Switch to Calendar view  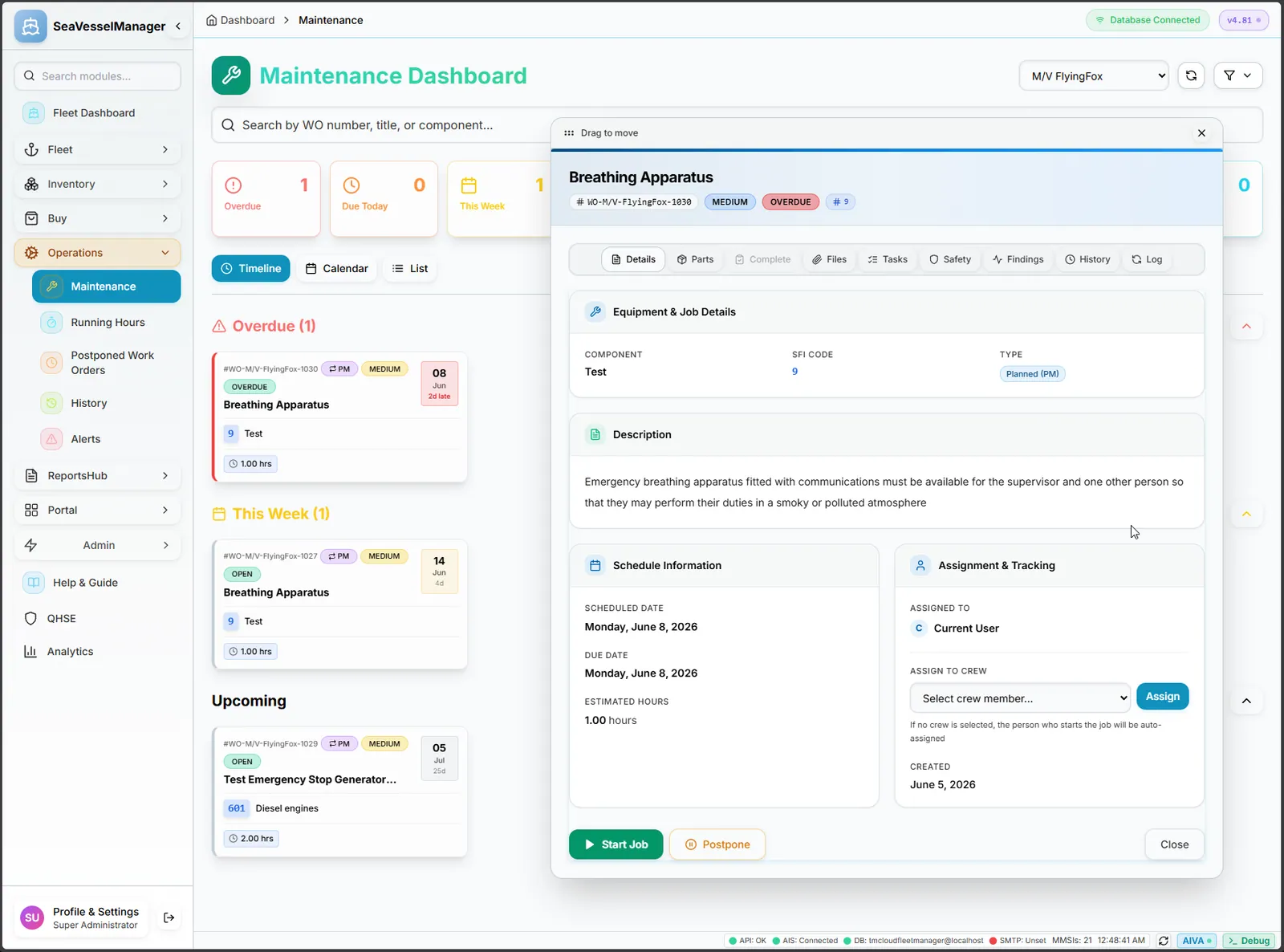click(x=337, y=268)
